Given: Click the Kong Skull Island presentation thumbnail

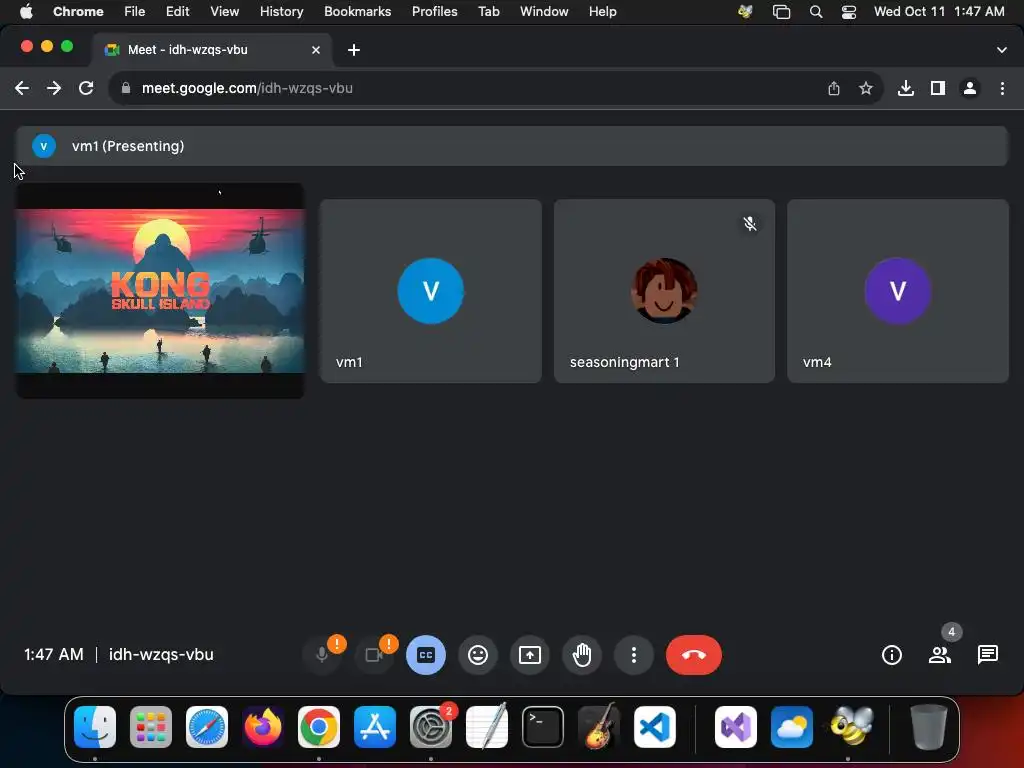Looking at the screenshot, I should [160, 291].
